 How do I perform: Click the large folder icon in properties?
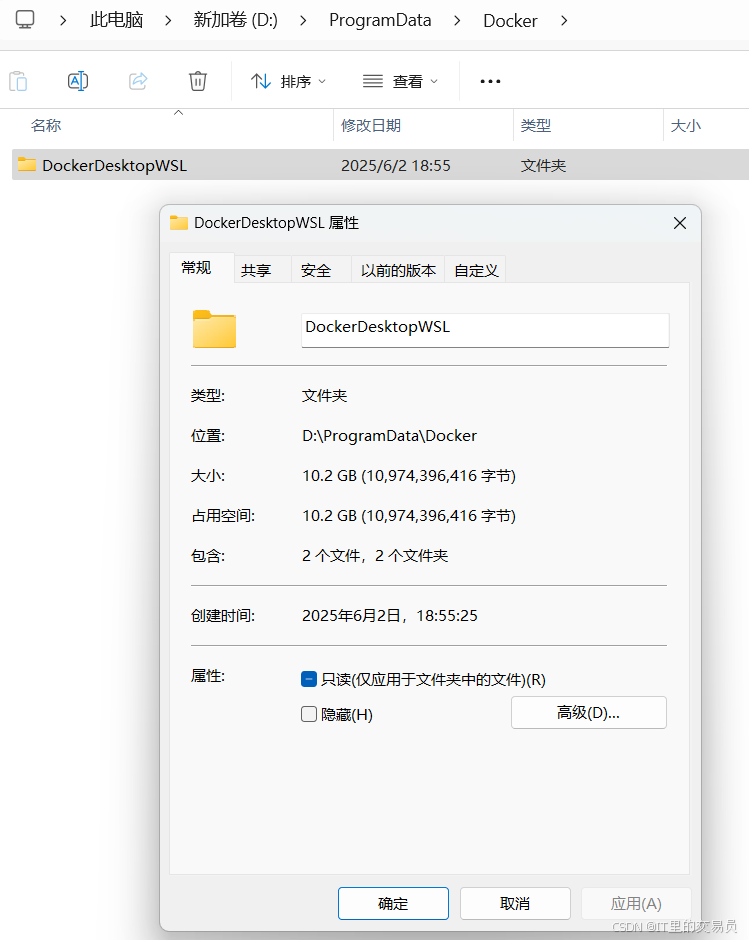(214, 329)
